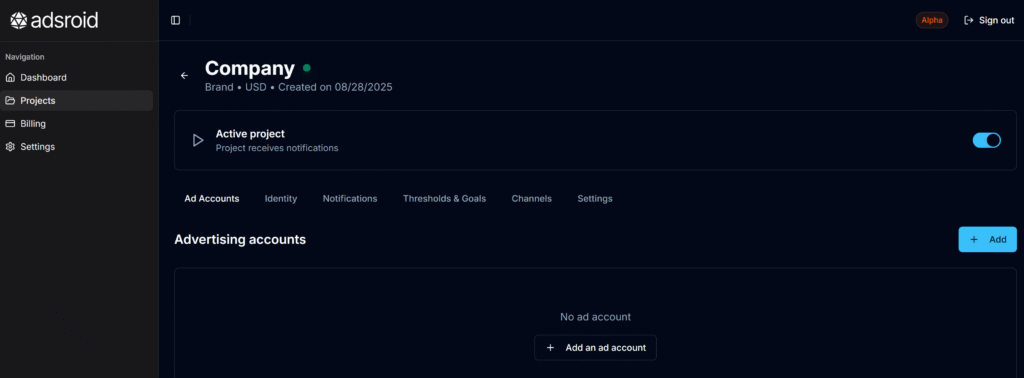Switch to the Notifications tab
This screenshot has height=378, width=1024.
(x=350, y=198)
